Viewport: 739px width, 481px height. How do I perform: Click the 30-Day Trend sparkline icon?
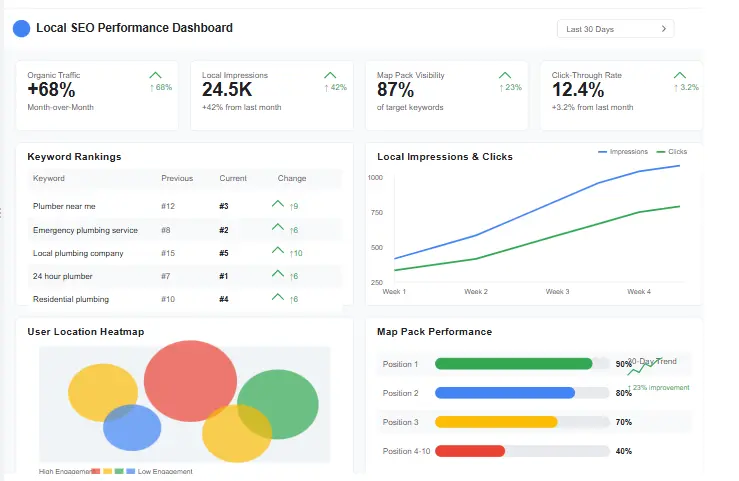tap(640, 369)
